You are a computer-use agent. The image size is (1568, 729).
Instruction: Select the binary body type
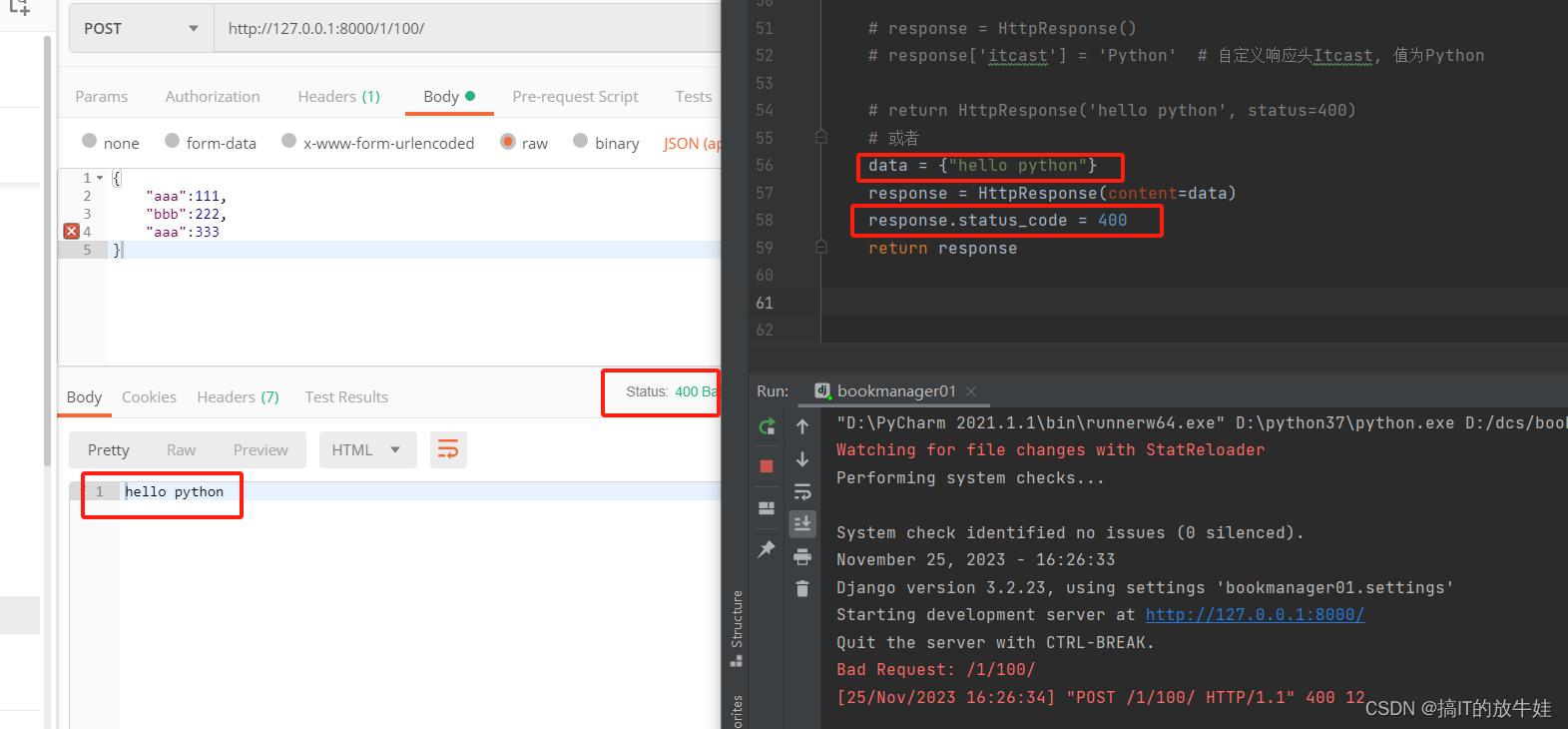pos(606,143)
